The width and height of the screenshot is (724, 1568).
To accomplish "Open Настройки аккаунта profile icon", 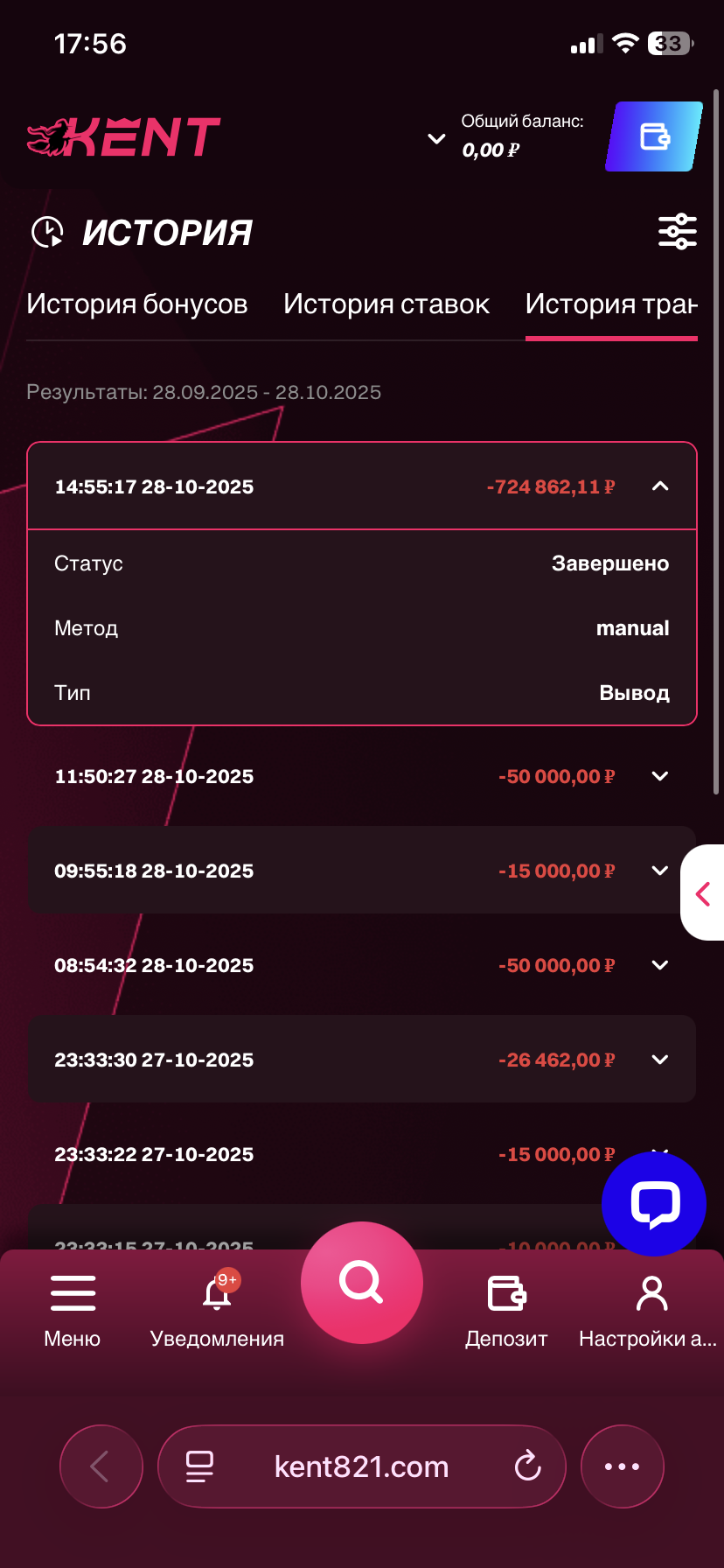I will pyautogui.click(x=651, y=1293).
